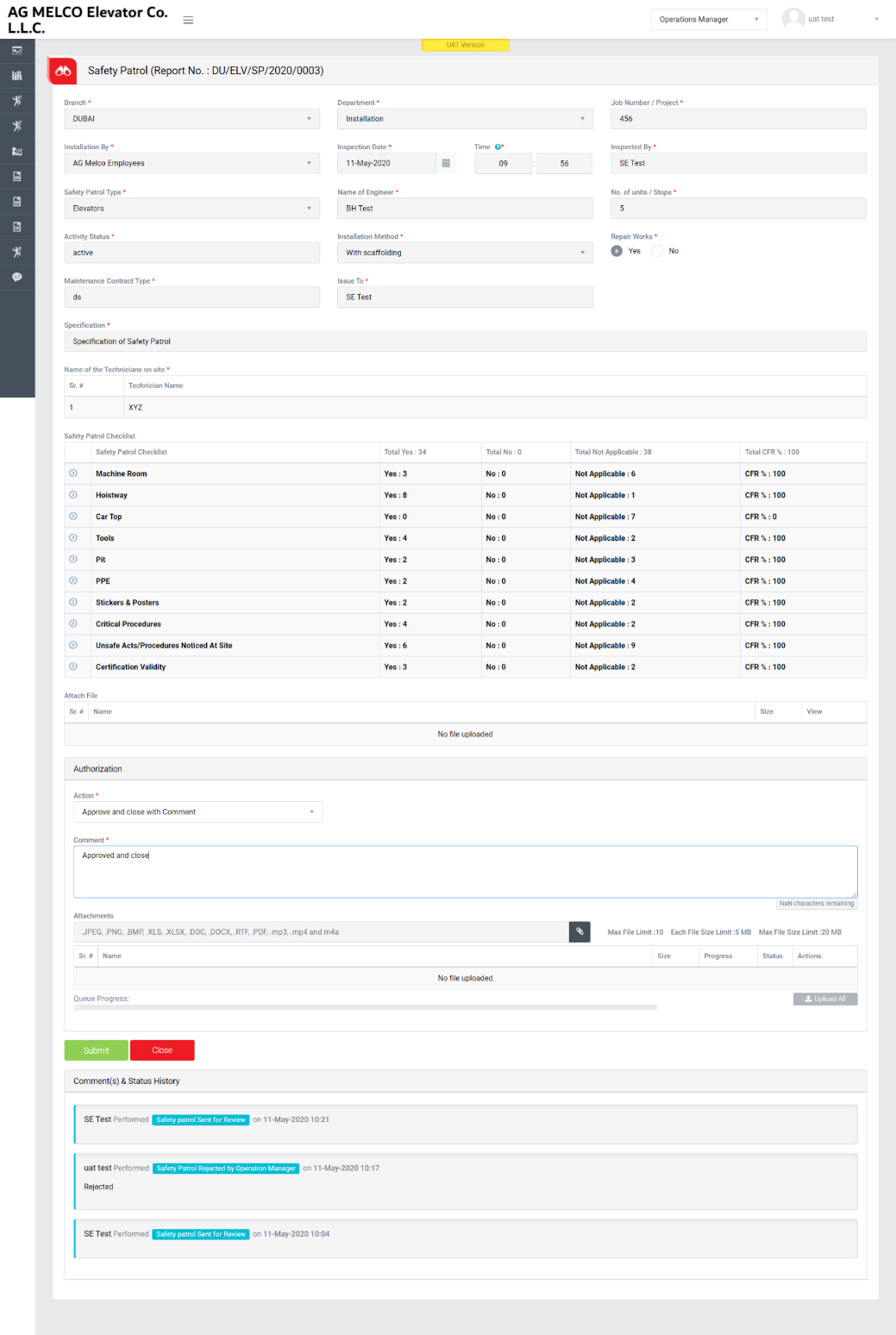
Task: Click the Comment text area
Action: click(465, 871)
